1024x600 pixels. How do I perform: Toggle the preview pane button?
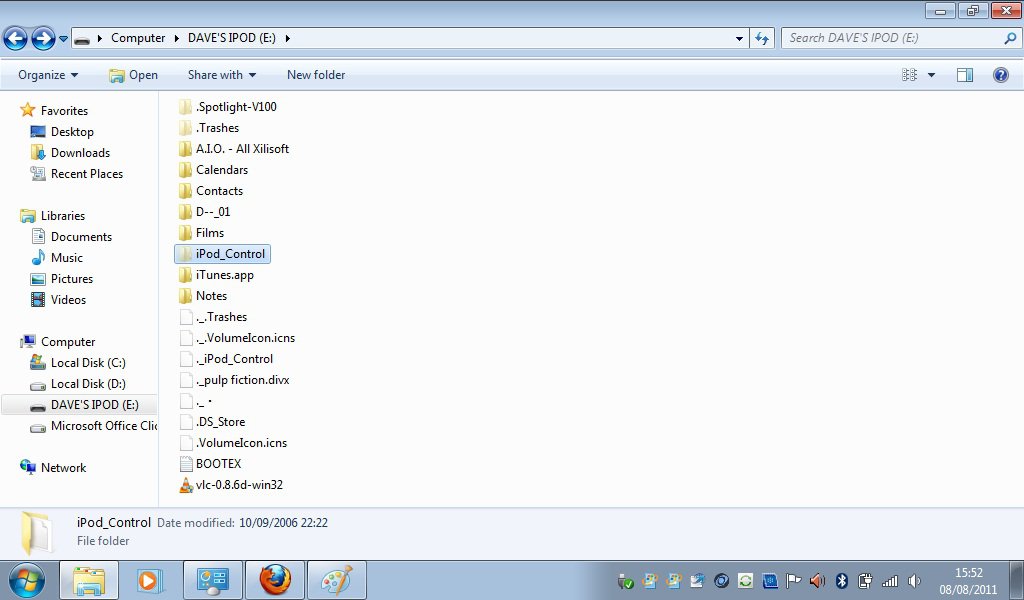[x=964, y=75]
